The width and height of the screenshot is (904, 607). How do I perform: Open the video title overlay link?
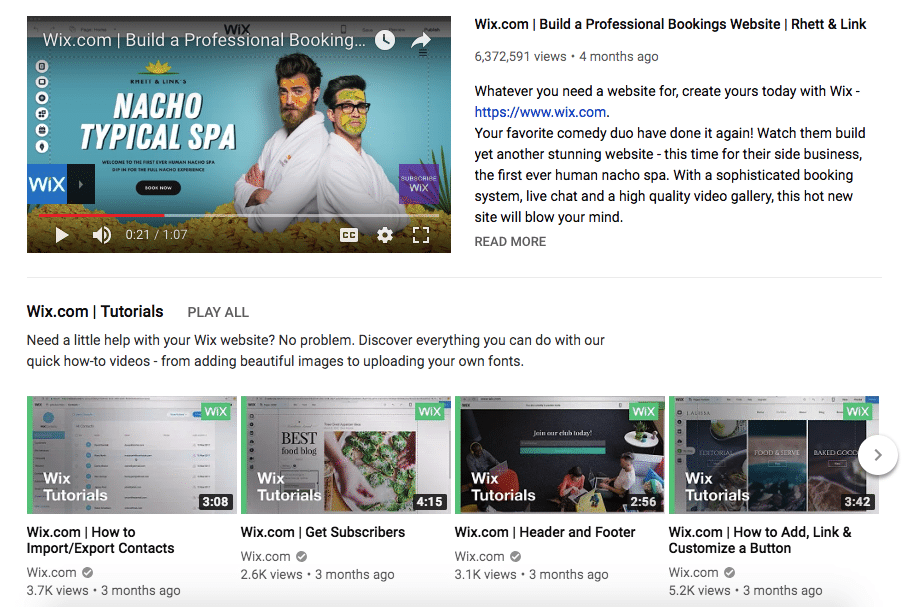coord(204,40)
